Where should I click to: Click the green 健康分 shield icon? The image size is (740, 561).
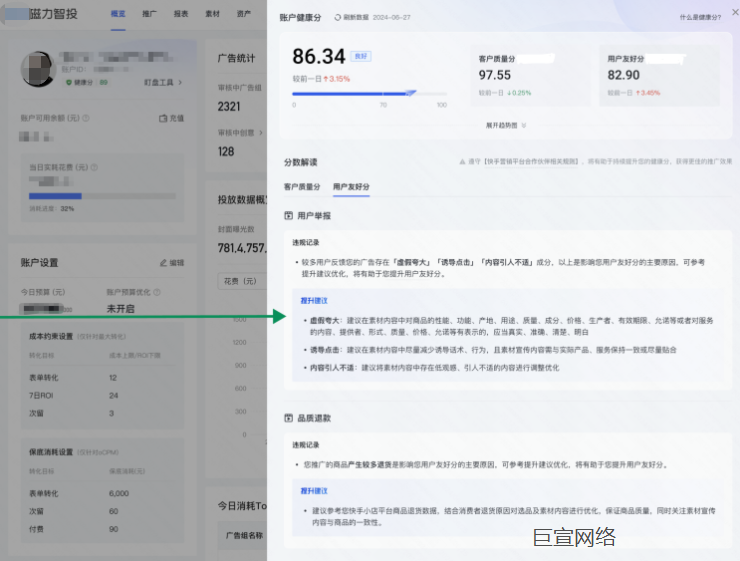pos(69,83)
